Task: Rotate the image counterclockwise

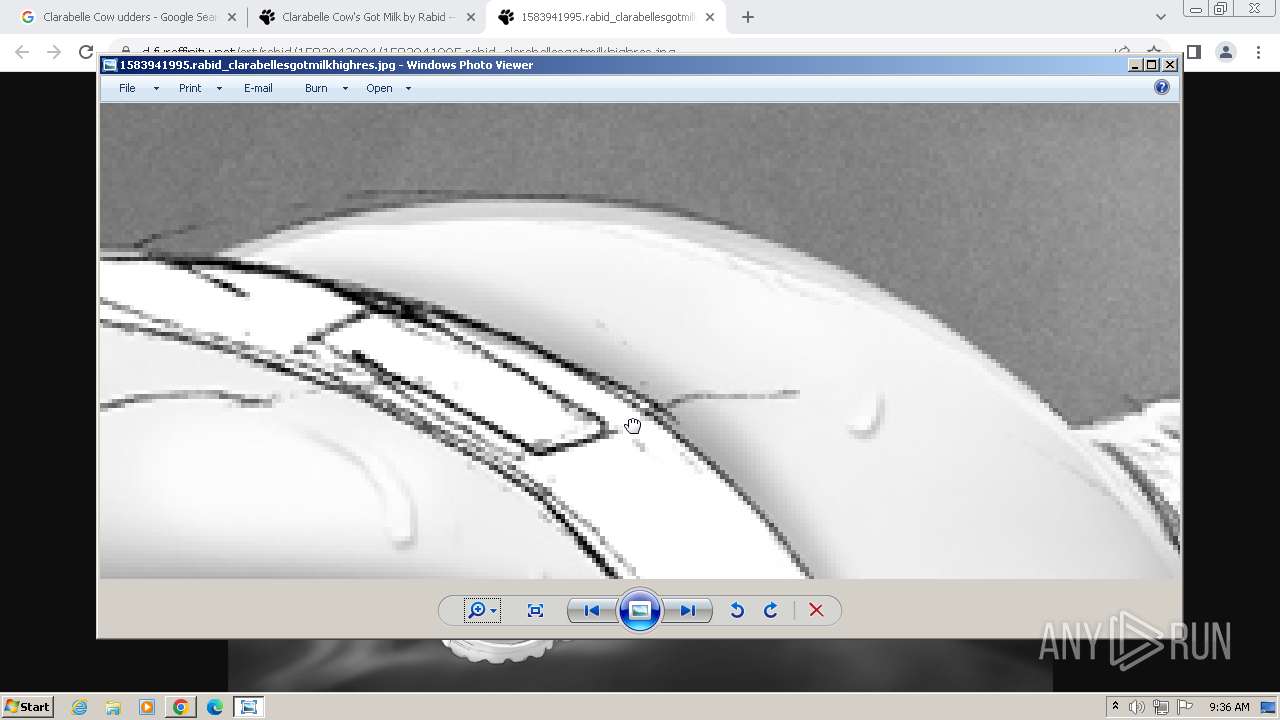Action: point(737,611)
